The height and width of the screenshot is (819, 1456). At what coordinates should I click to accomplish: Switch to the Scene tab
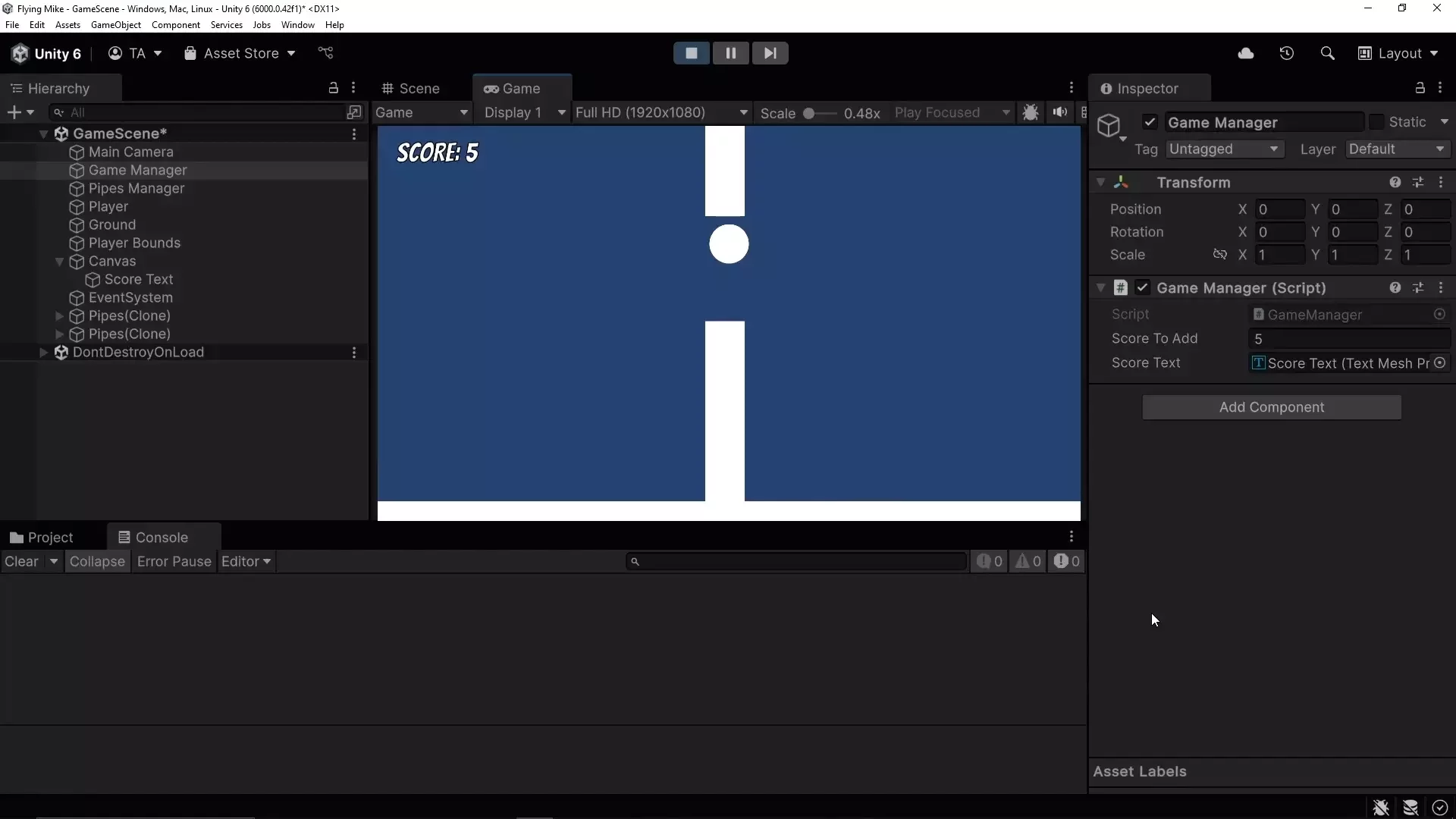(x=411, y=88)
